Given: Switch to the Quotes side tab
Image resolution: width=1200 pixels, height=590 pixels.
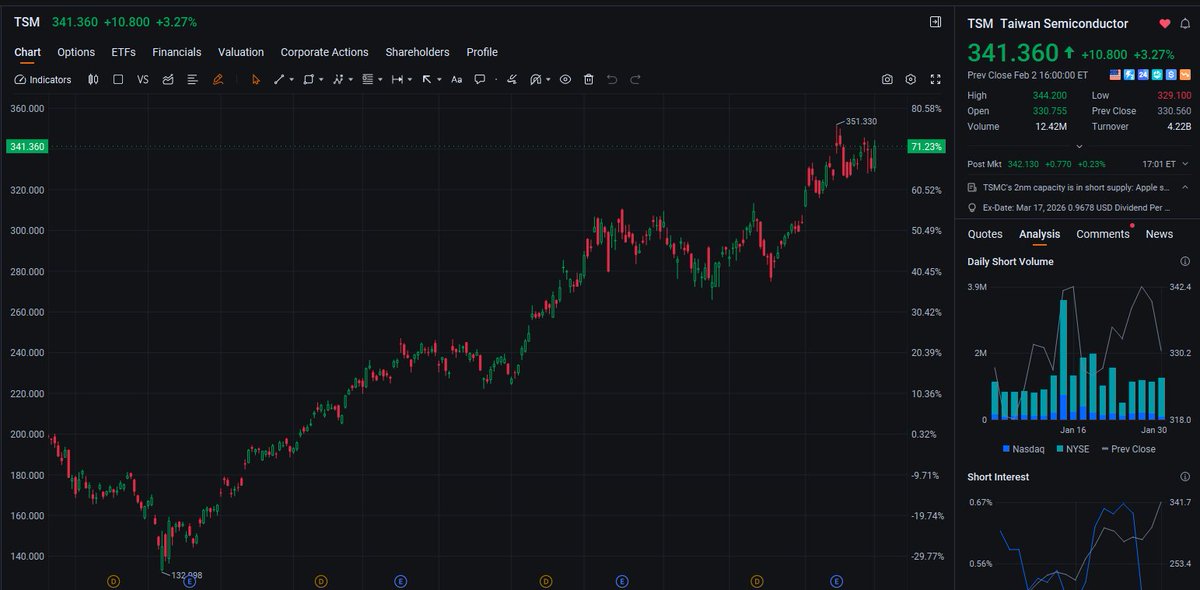Looking at the screenshot, I should [985, 234].
